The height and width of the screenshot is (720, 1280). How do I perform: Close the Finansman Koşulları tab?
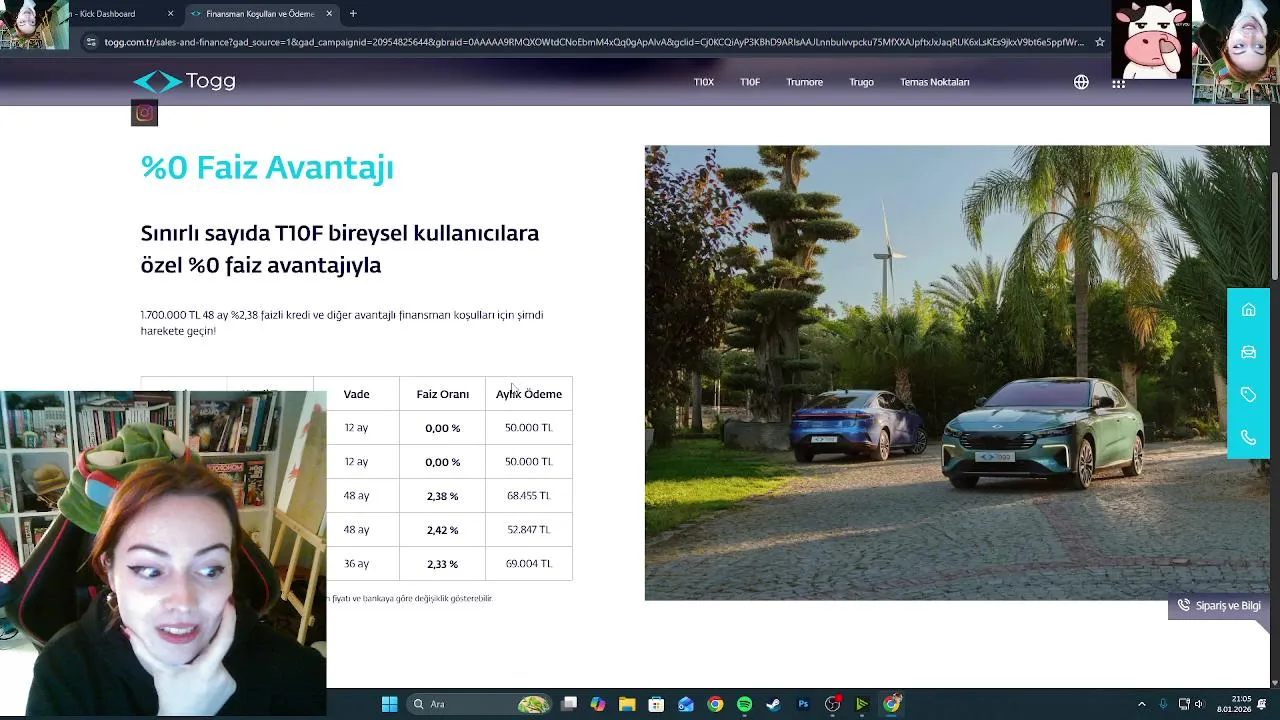coord(329,14)
